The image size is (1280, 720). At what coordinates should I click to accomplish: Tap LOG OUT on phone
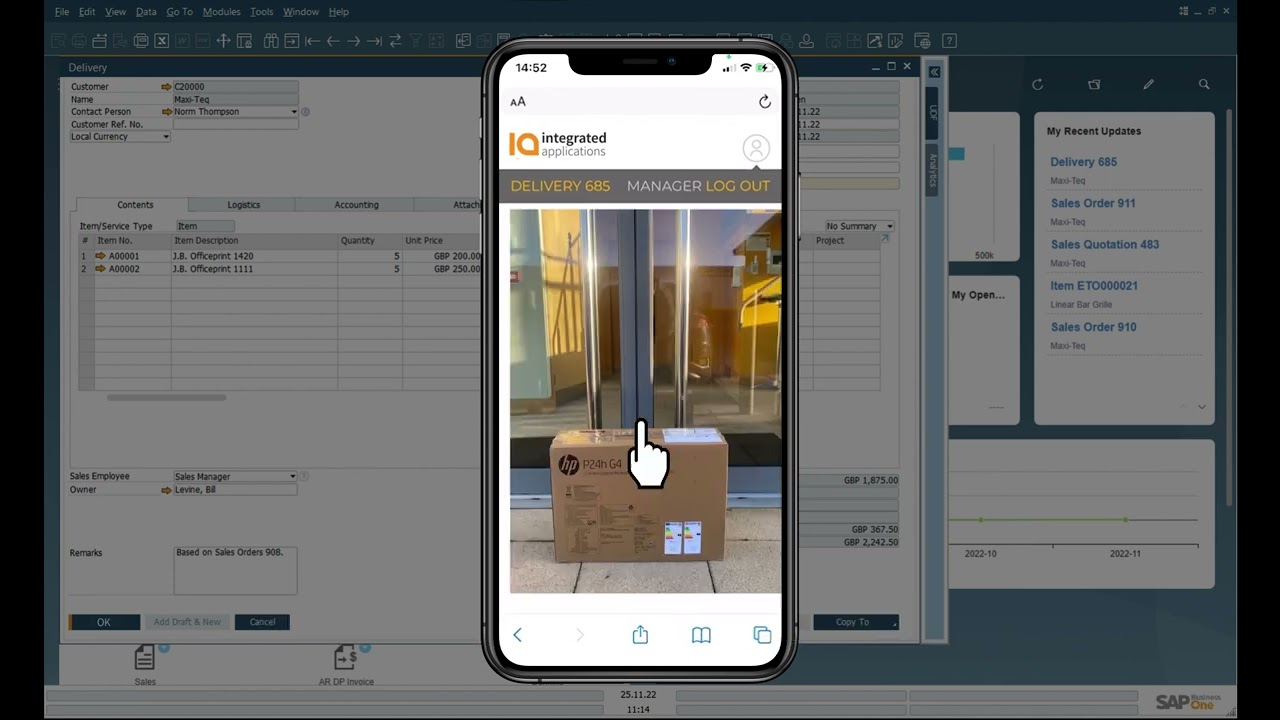tap(738, 186)
